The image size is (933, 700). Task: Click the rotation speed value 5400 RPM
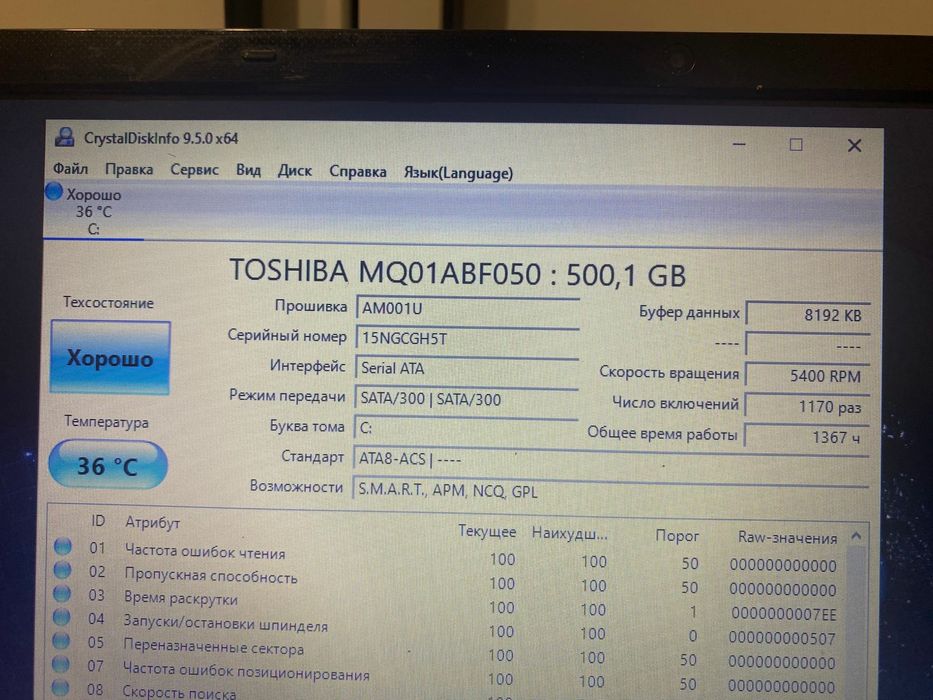tap(807, 376)
